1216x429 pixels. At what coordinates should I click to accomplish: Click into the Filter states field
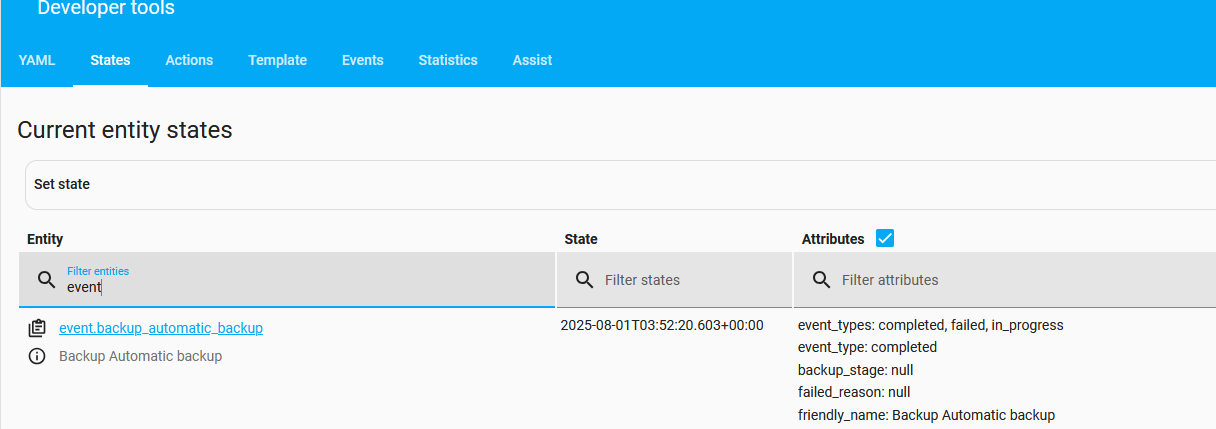[x=674, y=280]
